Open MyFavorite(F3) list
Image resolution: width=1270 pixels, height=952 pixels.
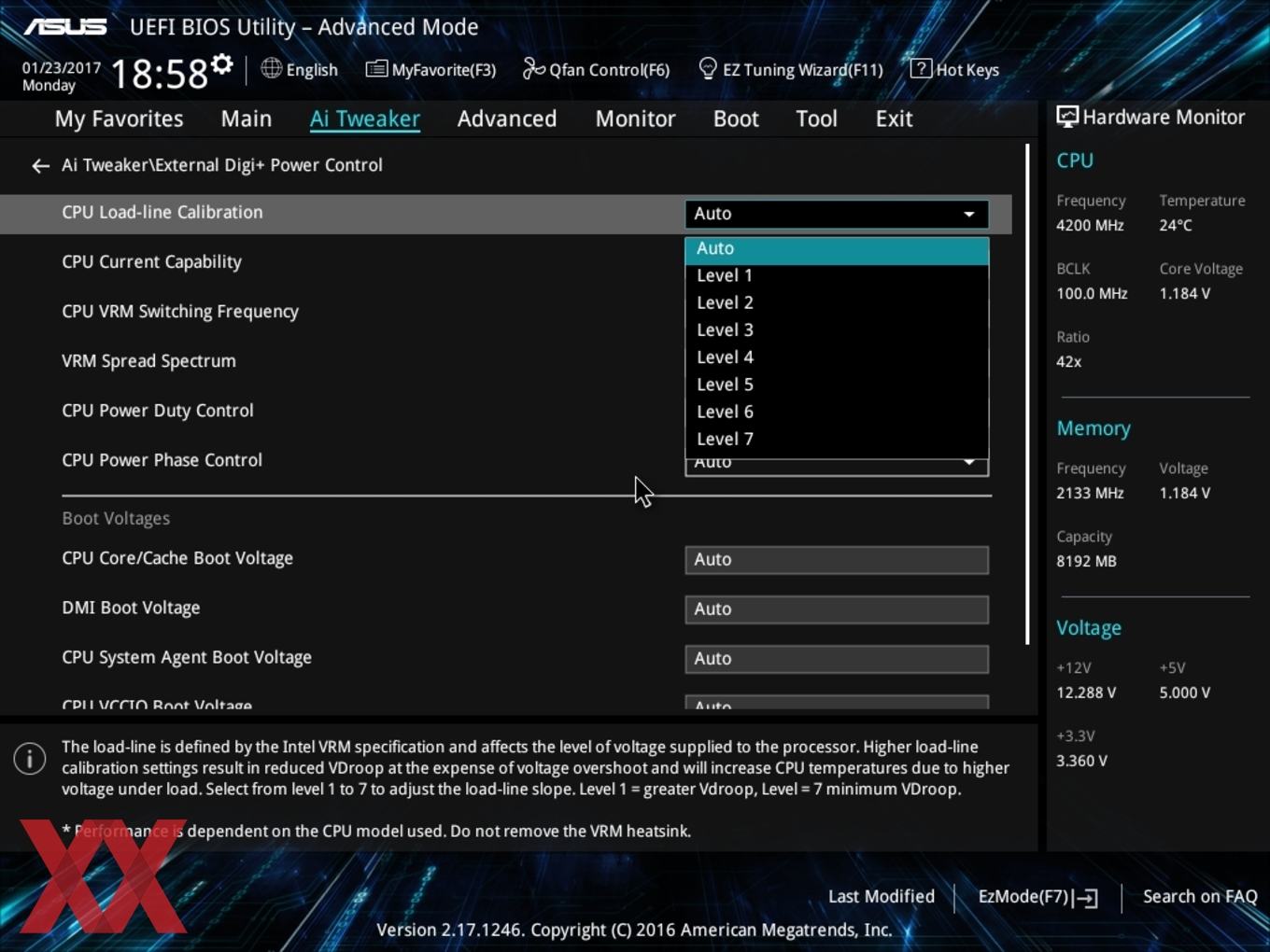point(430,69)
